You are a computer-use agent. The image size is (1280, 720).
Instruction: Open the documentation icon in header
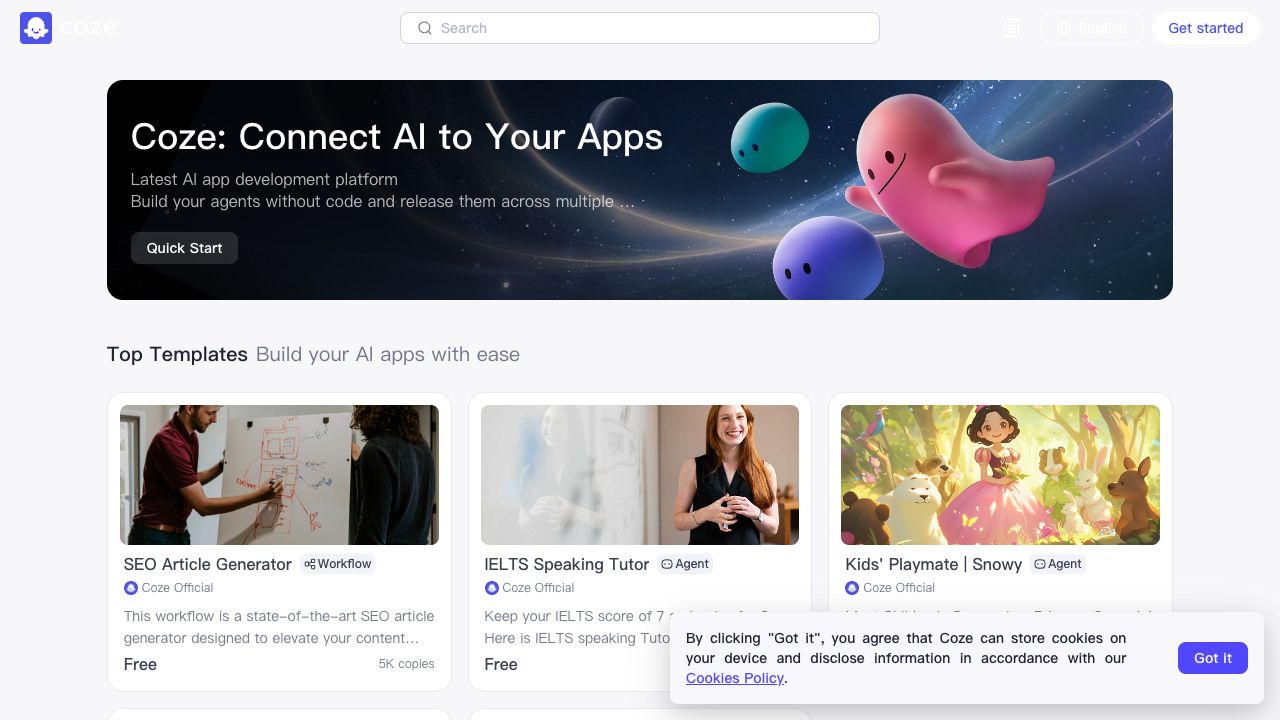click(x=1012, y=28)
